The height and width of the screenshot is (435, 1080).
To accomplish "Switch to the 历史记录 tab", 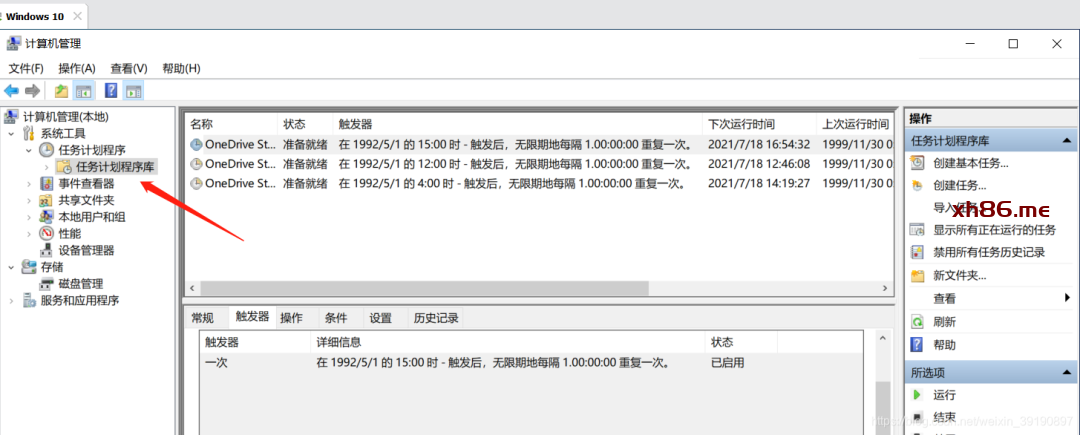I will coord(436,318).
